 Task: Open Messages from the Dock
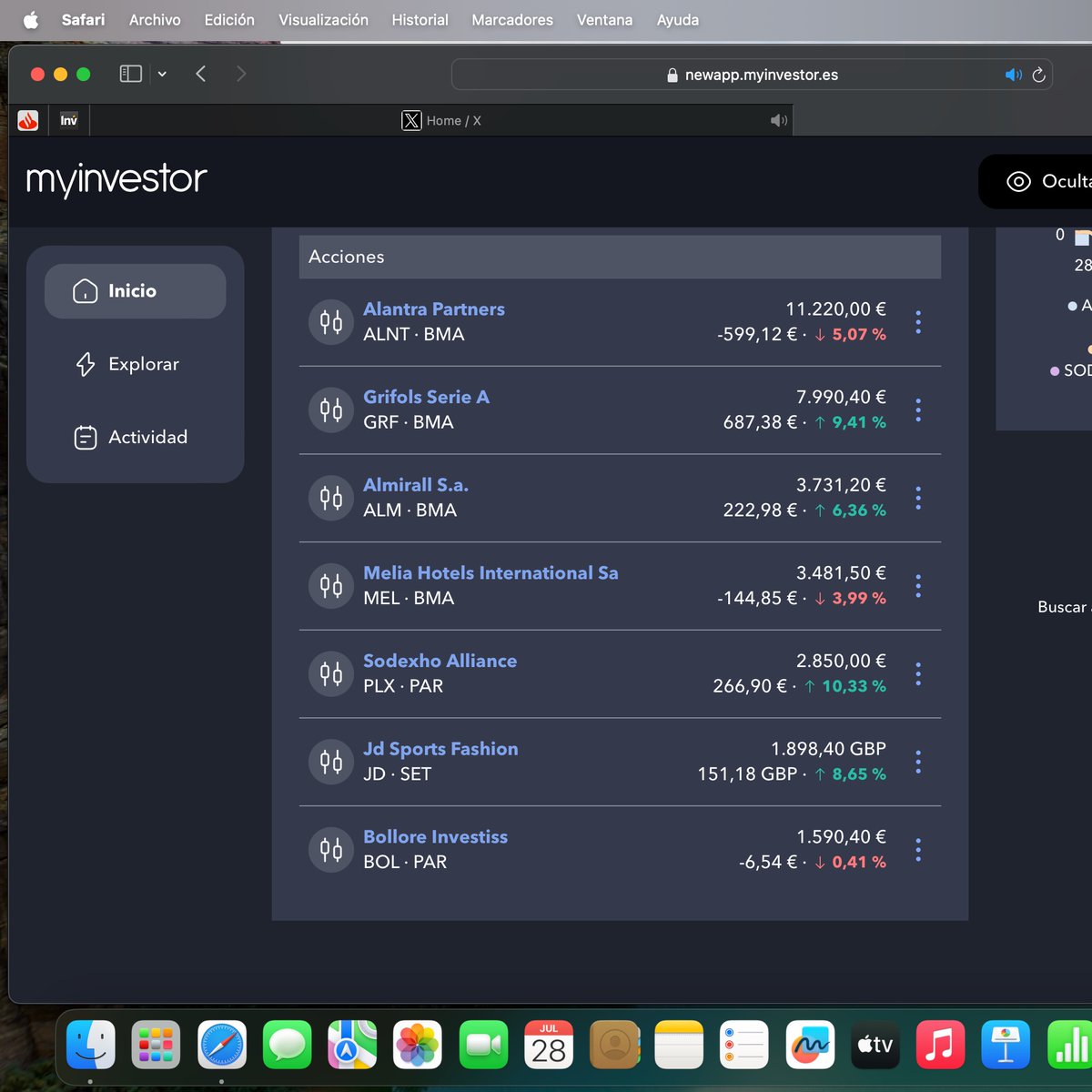tap(287, 1045)
